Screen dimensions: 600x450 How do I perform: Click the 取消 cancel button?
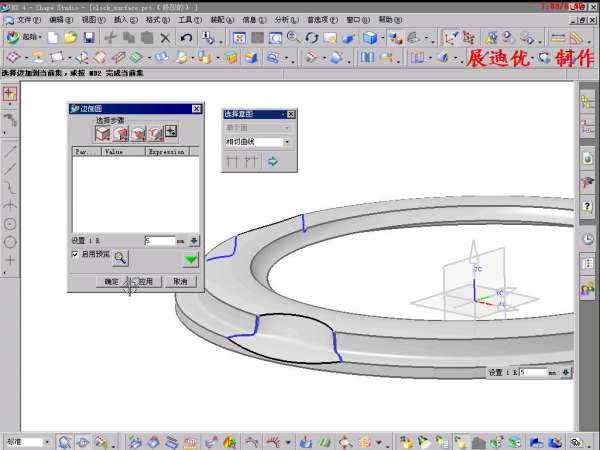[180, 282]
